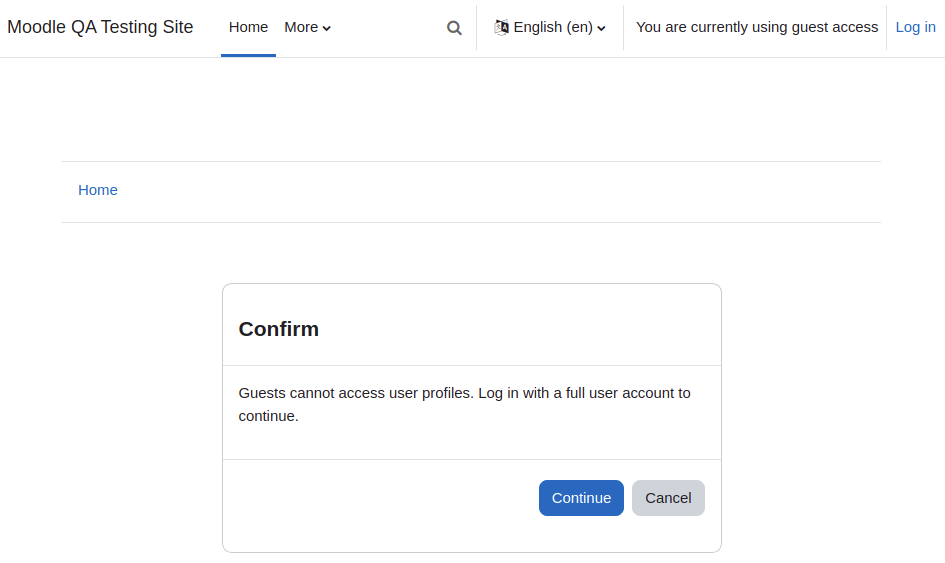Click the guest access status text
945x563 pixels.
tap(756, 27)
